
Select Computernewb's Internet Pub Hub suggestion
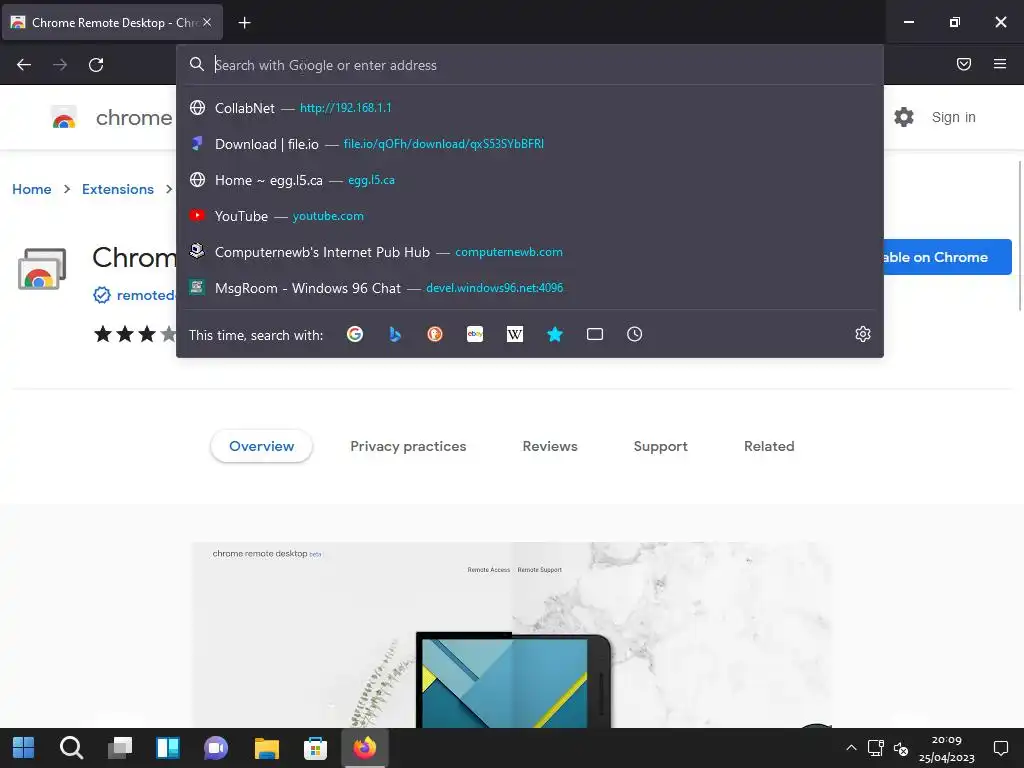[530, 251]
